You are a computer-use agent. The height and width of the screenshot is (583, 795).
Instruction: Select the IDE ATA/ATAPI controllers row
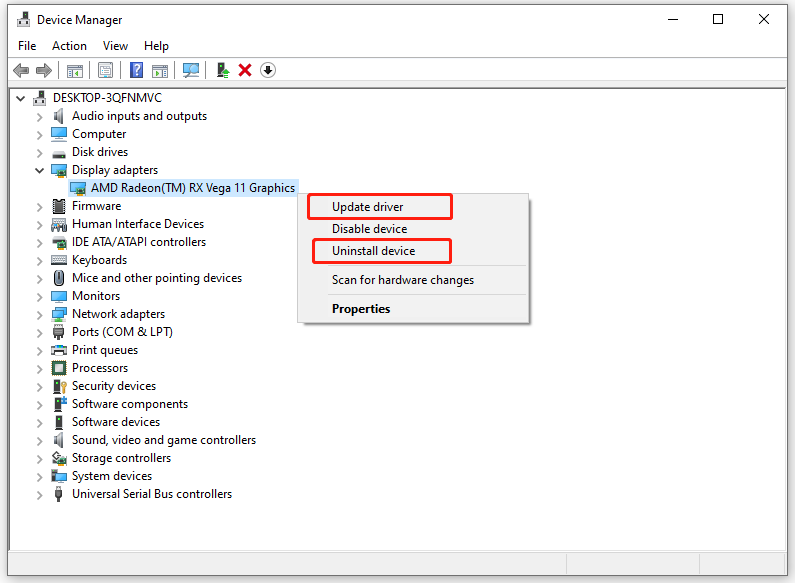click(138, 242)
